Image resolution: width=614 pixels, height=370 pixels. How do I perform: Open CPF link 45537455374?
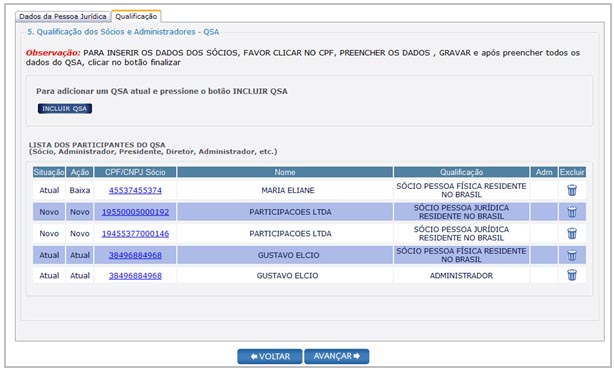[x=135, y=190]
